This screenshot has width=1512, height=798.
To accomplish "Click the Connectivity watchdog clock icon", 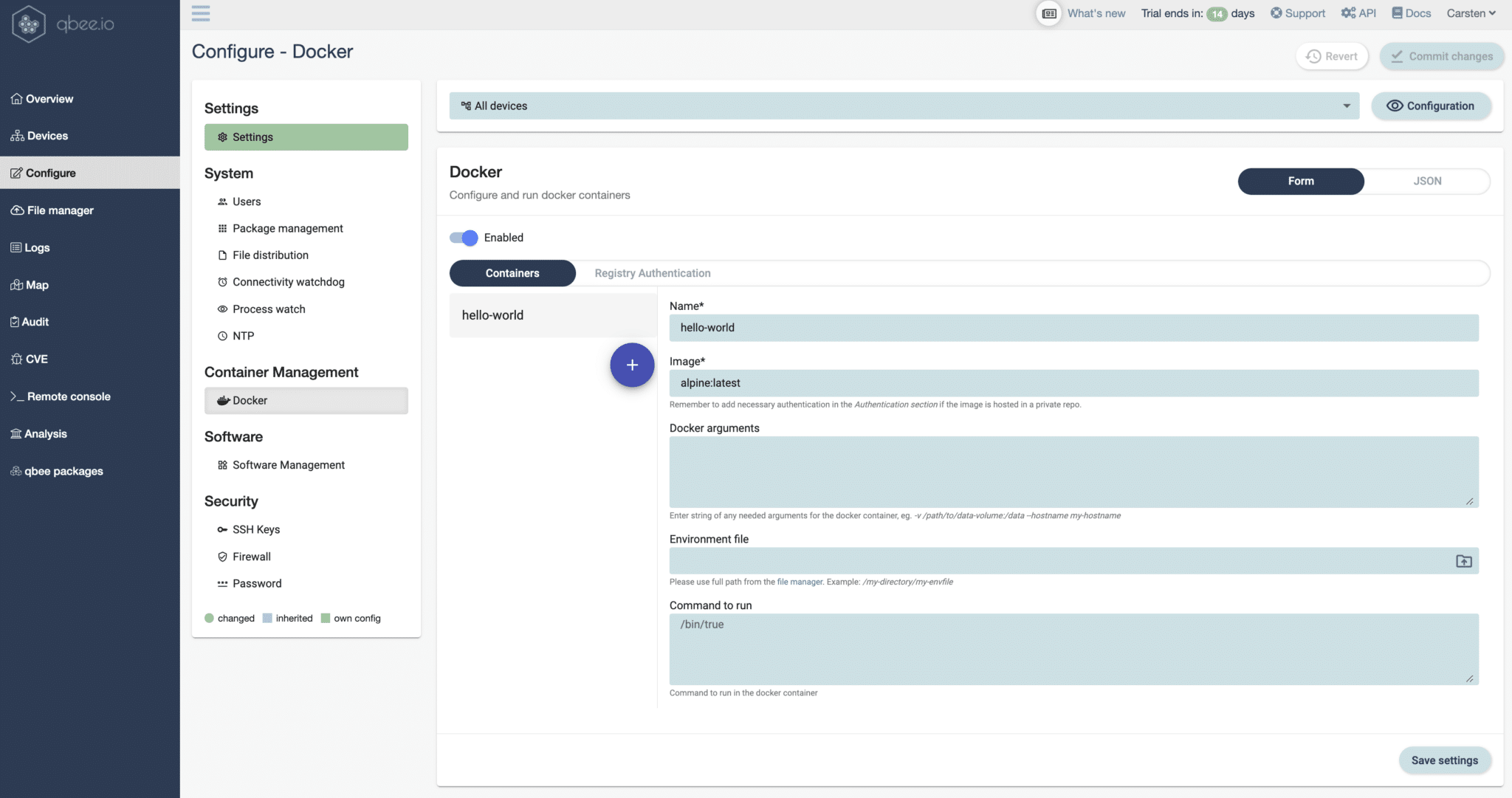I will [222, 282].
